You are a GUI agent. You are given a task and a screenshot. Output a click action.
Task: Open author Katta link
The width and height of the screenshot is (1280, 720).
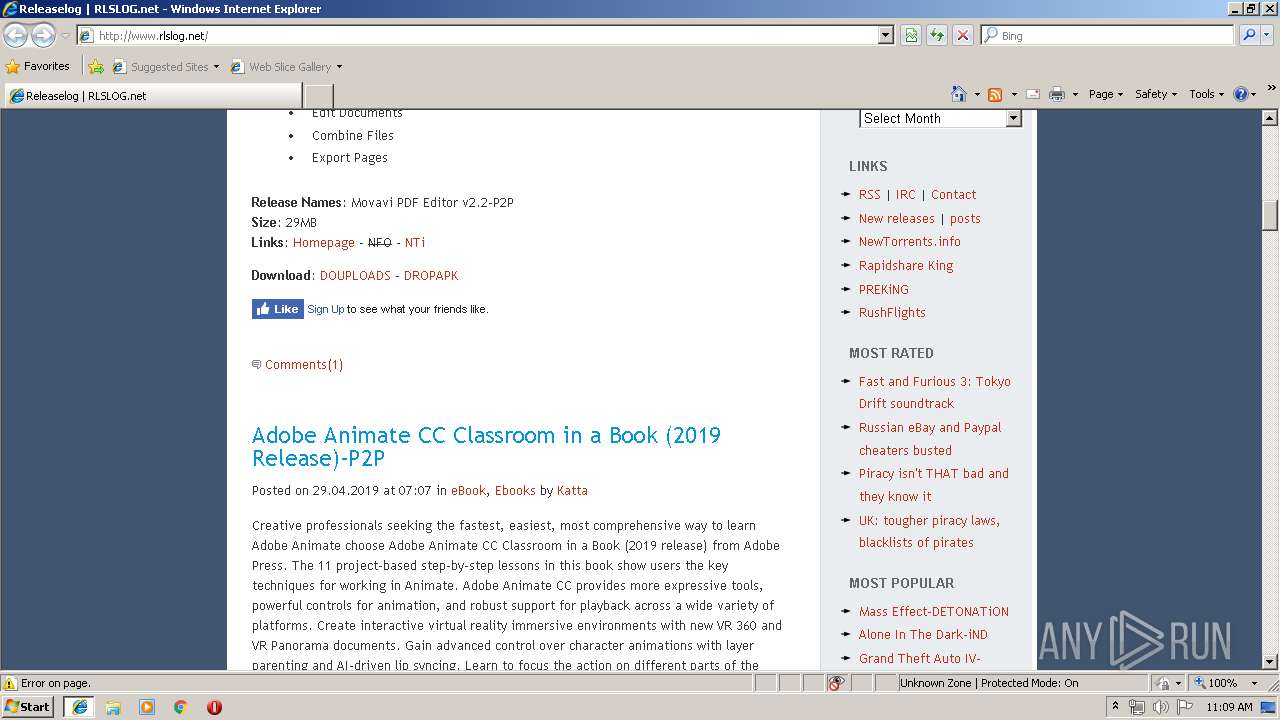pos(572,490)
